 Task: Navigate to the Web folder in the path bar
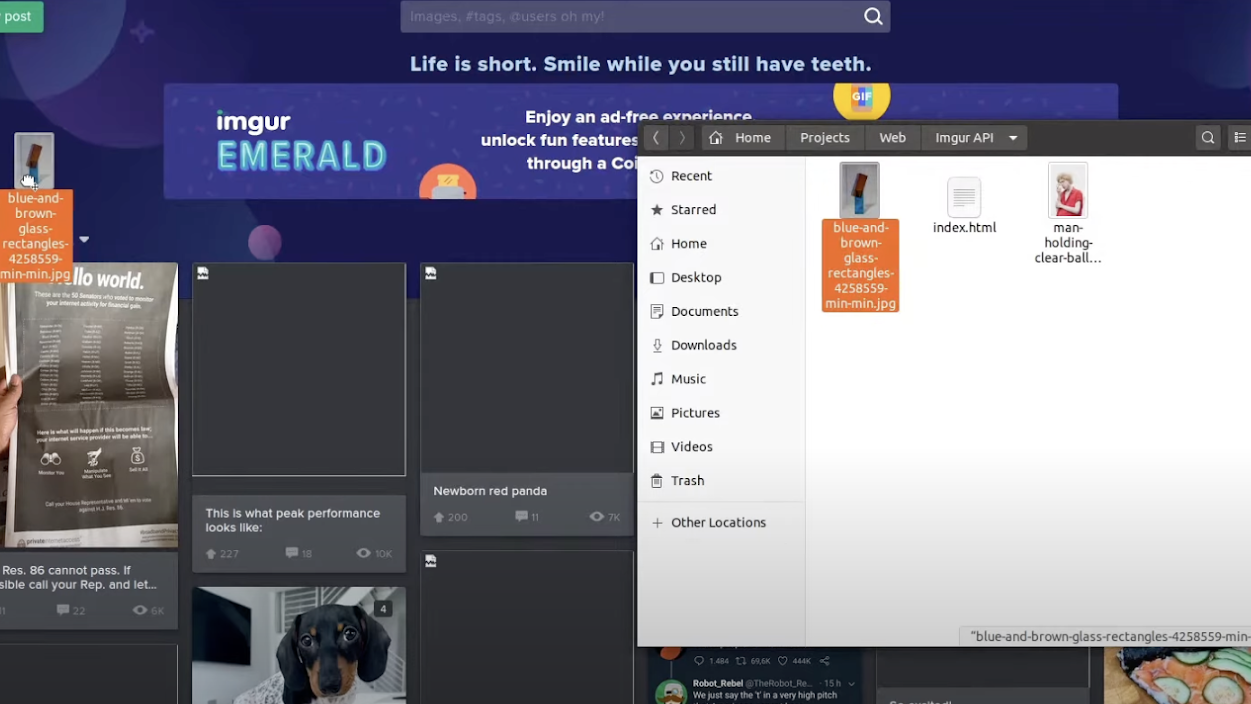[892, 137]
